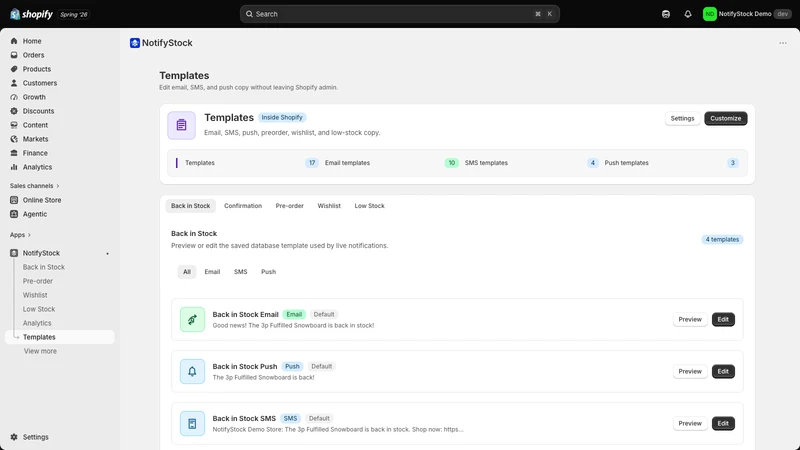
Task: Click the Spring '26 edition badge
Action: click(x=73, y=14)
